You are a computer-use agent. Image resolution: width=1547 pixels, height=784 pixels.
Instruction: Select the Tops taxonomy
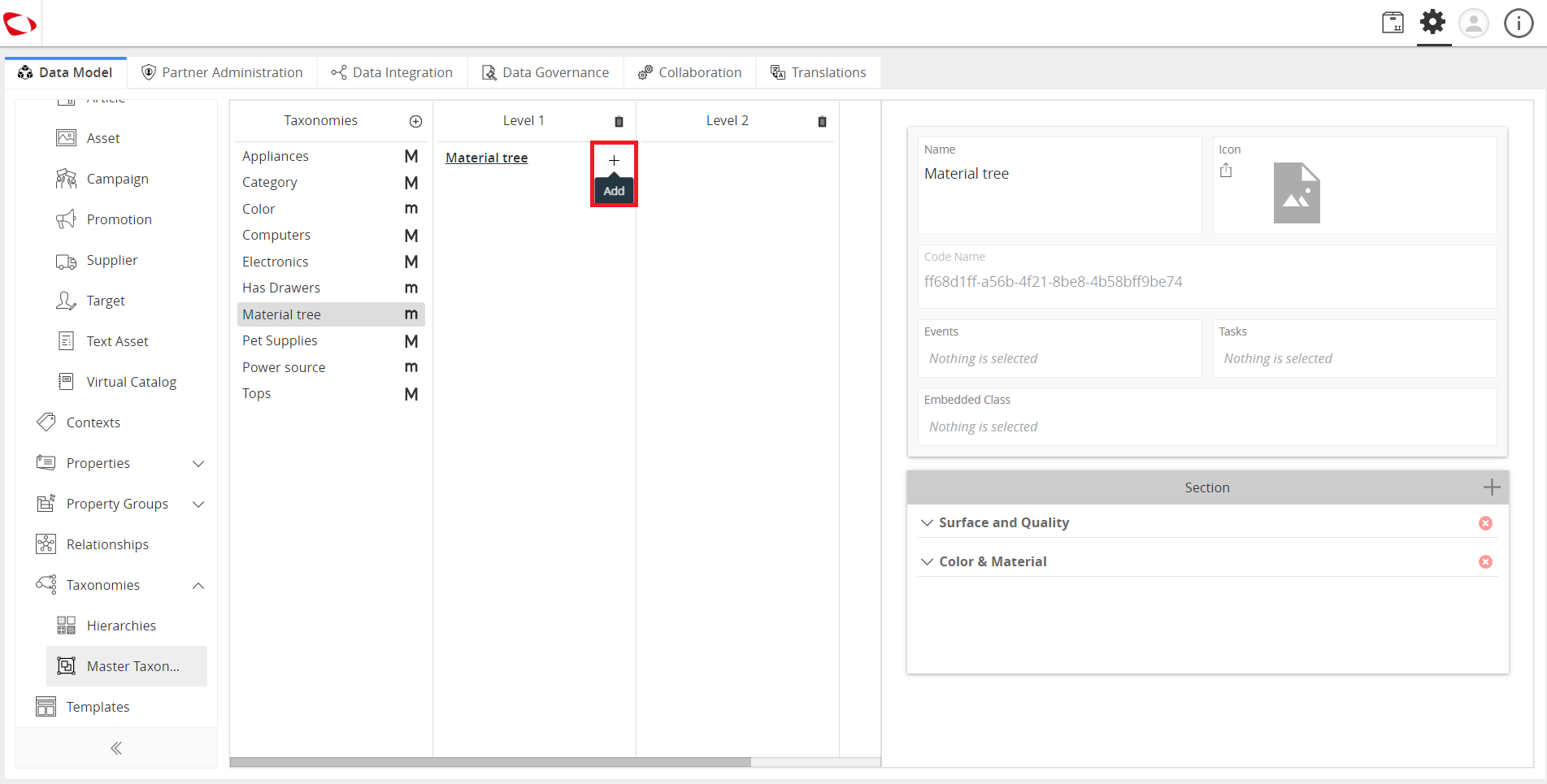tap(331, 393)
